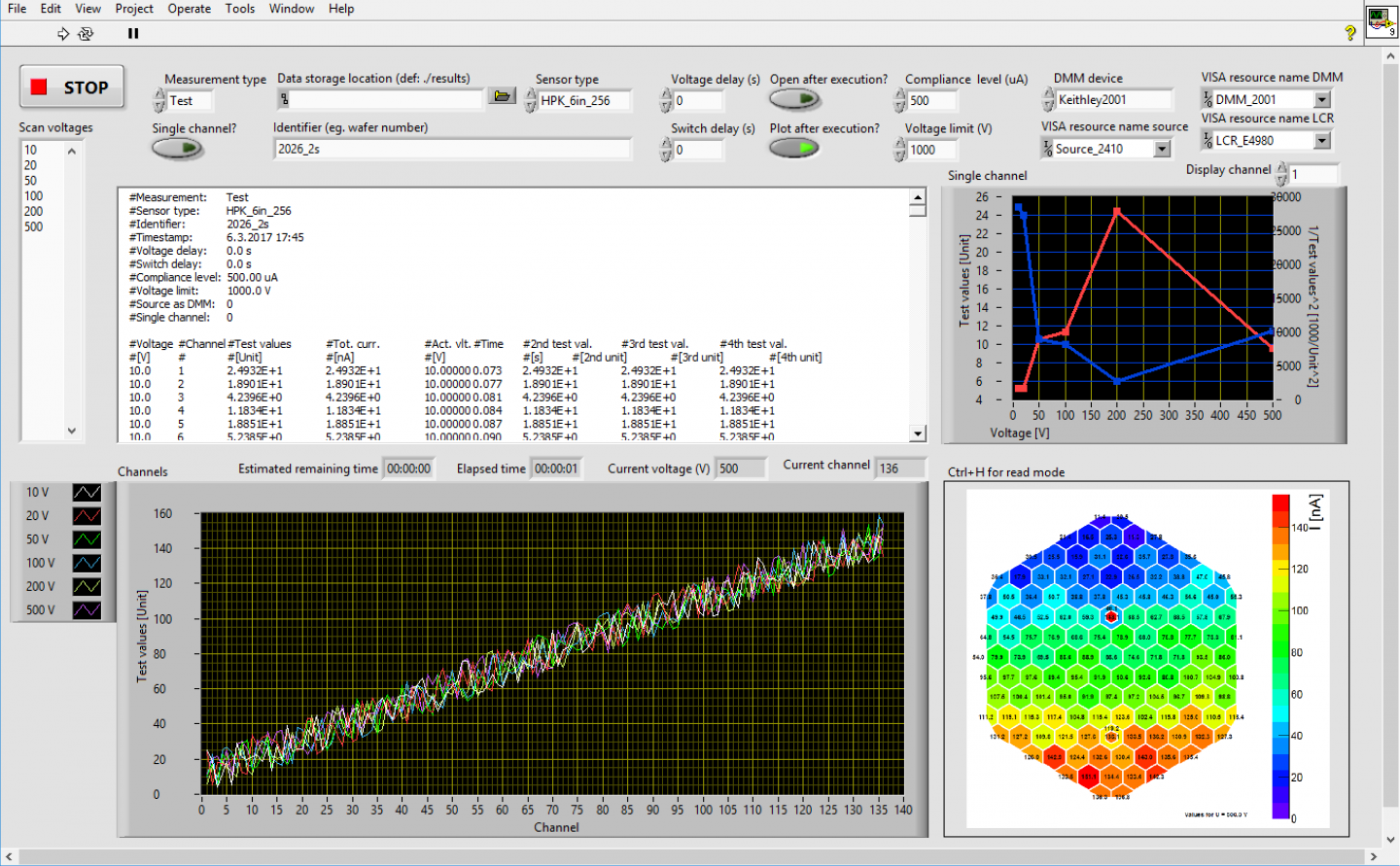Image resolution: width=1400 pixels, height=866 pixels.
Task: Open VISA resource name LCR dropdown
Action: pos(1321,140)
